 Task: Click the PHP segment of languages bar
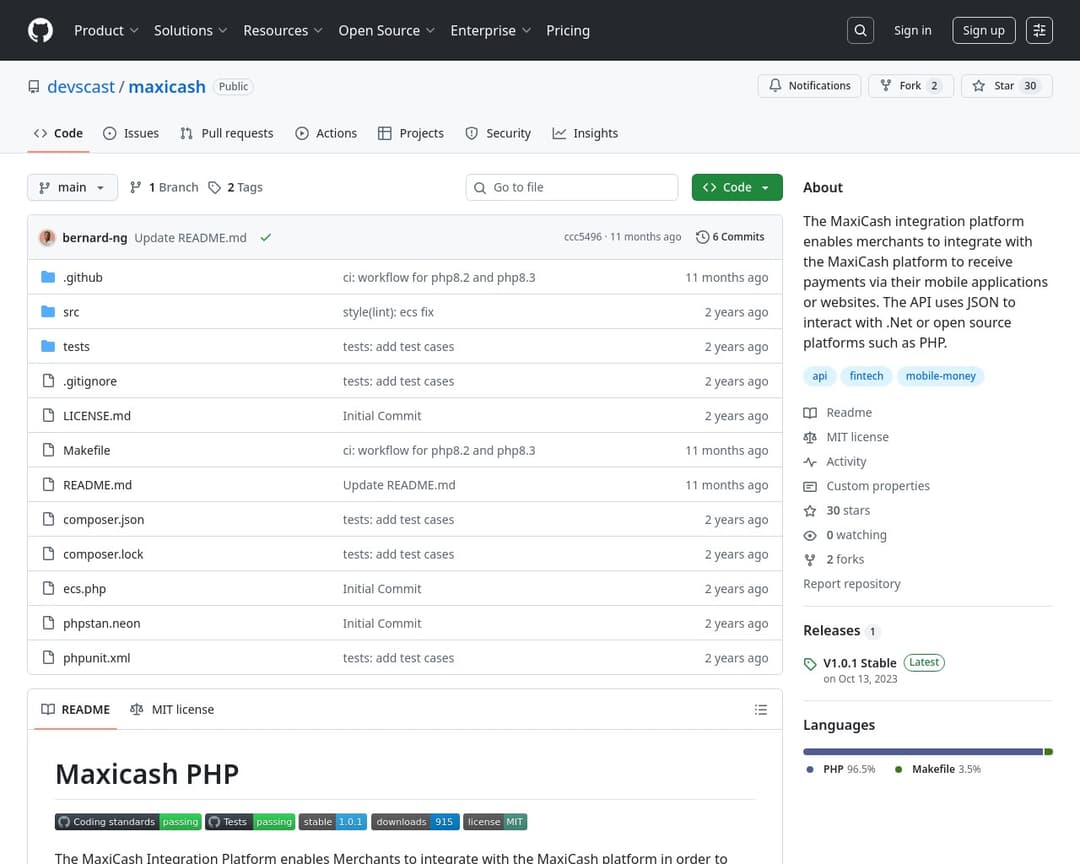[923, 752]
